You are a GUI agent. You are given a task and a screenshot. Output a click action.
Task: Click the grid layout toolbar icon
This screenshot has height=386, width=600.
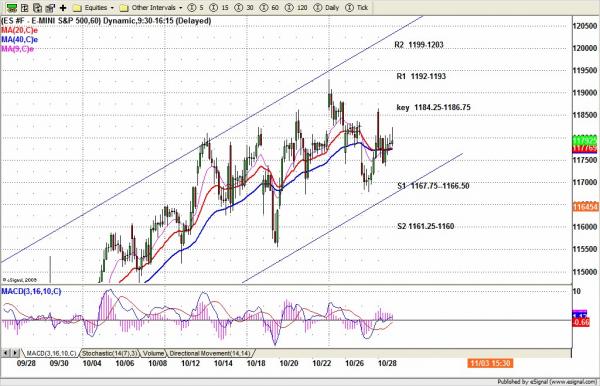coord(25,7)
